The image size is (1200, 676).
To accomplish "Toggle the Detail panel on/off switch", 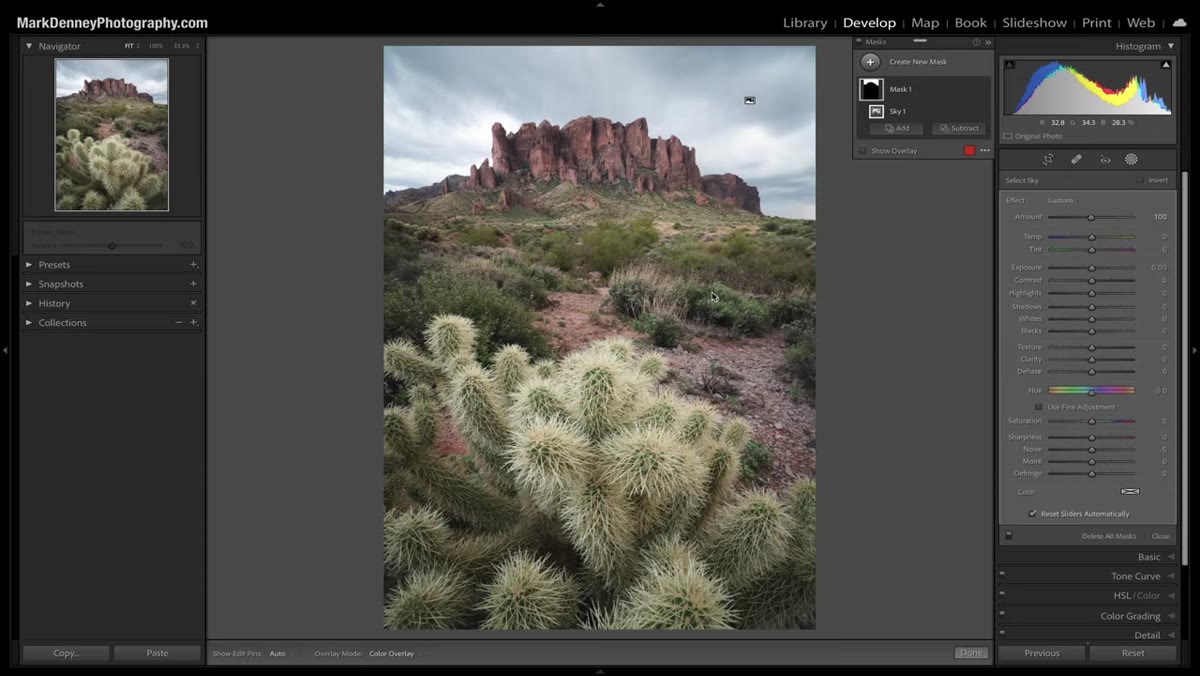I will pyautogui.click(x=1001, y=633).
